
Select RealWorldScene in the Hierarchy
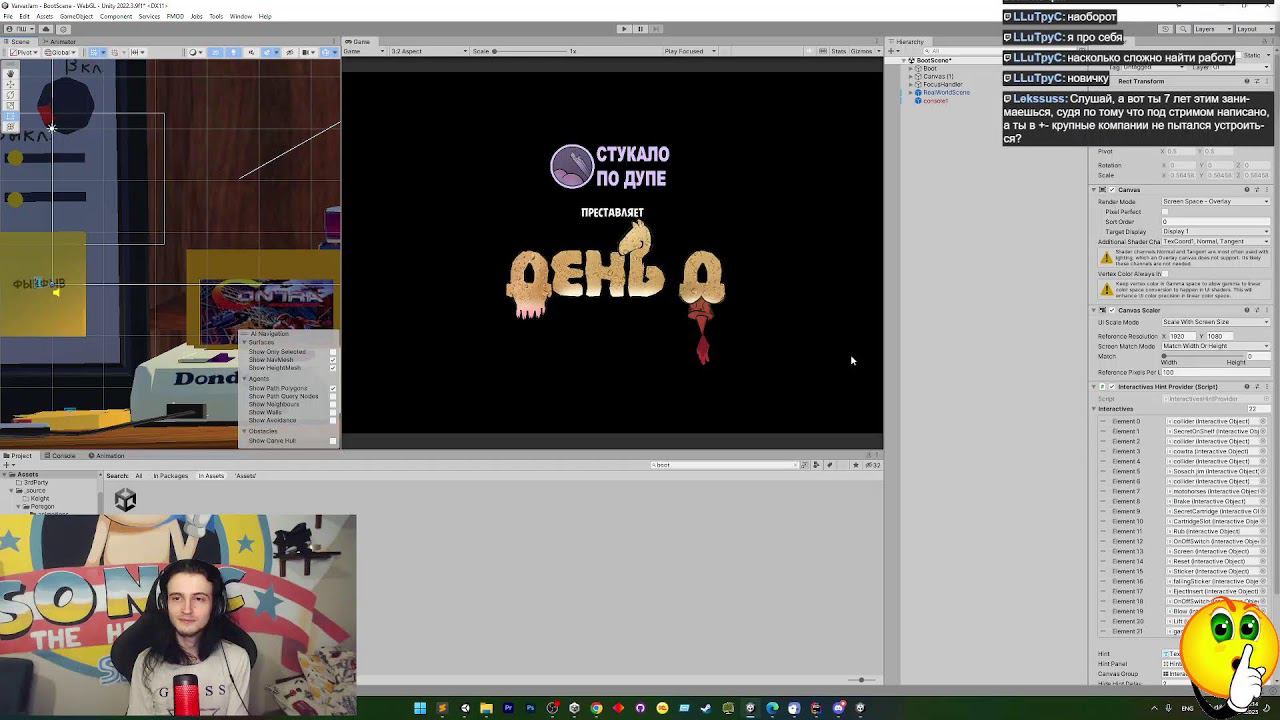point(946,93)
